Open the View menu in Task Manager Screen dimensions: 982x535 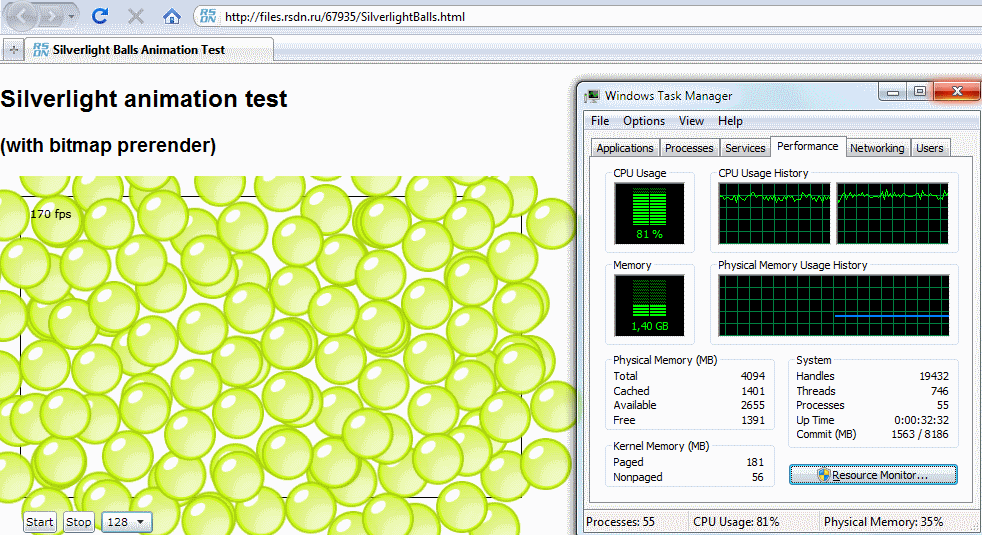tap(691, 121)
